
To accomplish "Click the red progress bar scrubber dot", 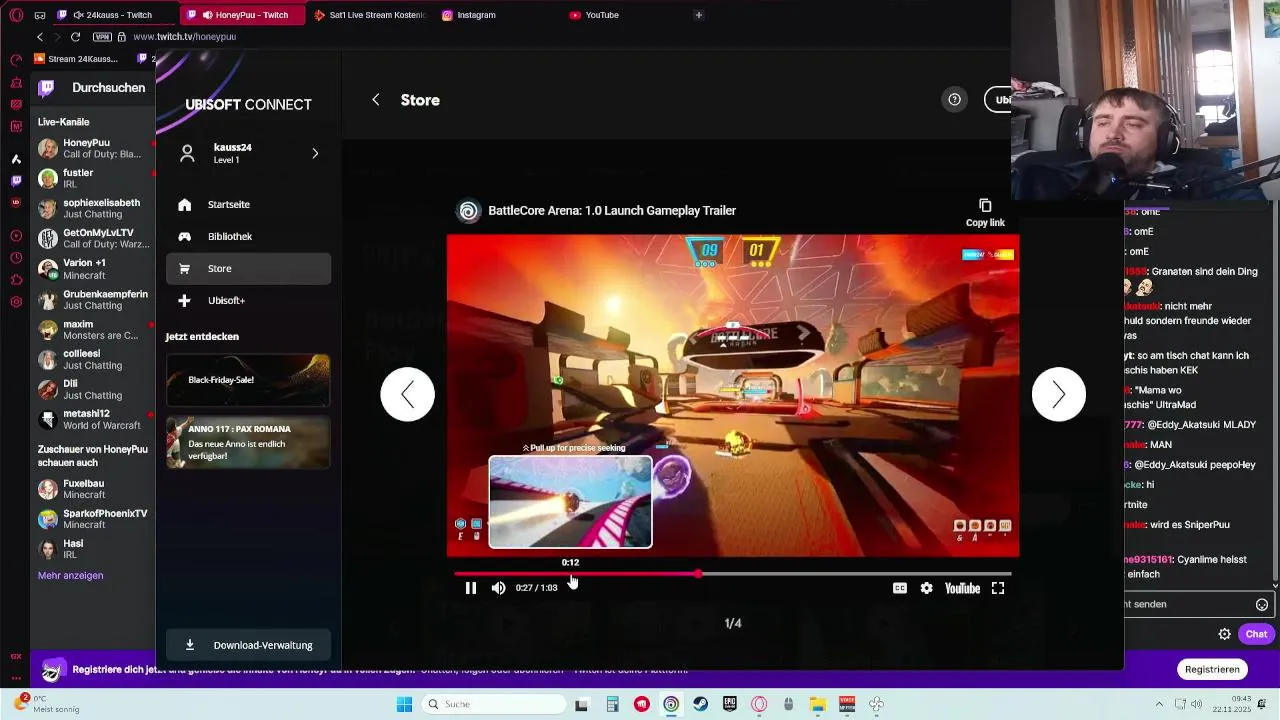I will point(698,574).
